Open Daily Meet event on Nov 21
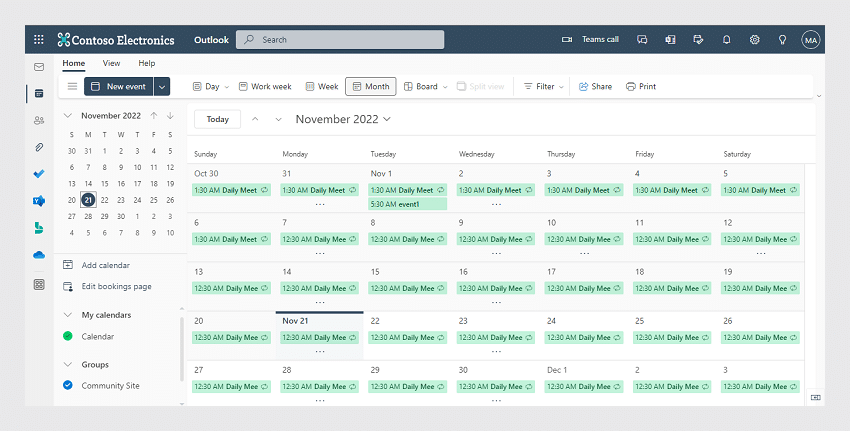 [319, 338]
